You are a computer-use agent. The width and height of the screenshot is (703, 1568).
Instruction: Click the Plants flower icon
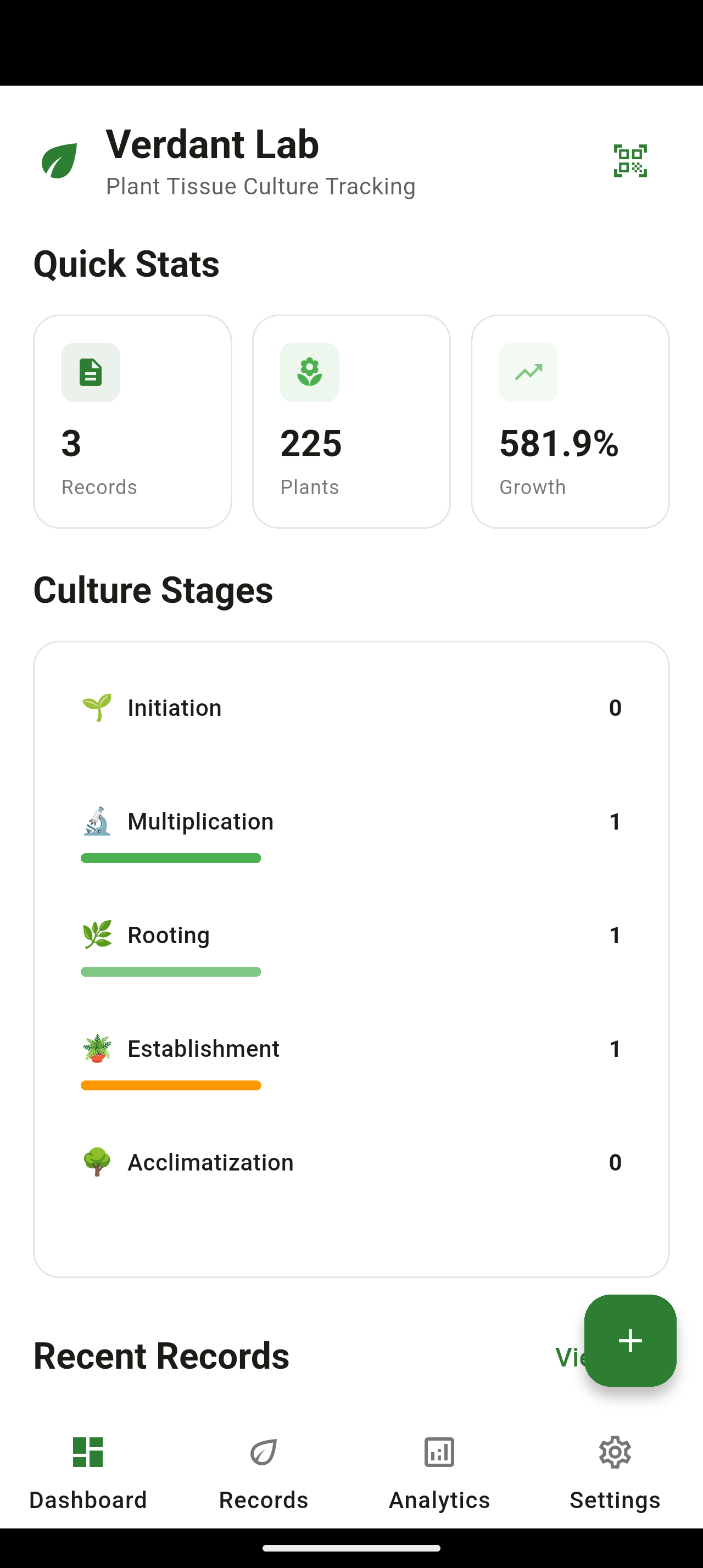(309, 373)
